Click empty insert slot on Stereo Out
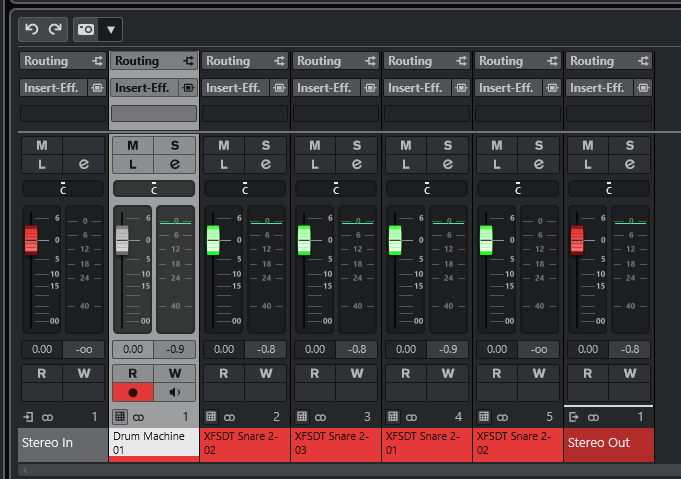 coord(609,114)
